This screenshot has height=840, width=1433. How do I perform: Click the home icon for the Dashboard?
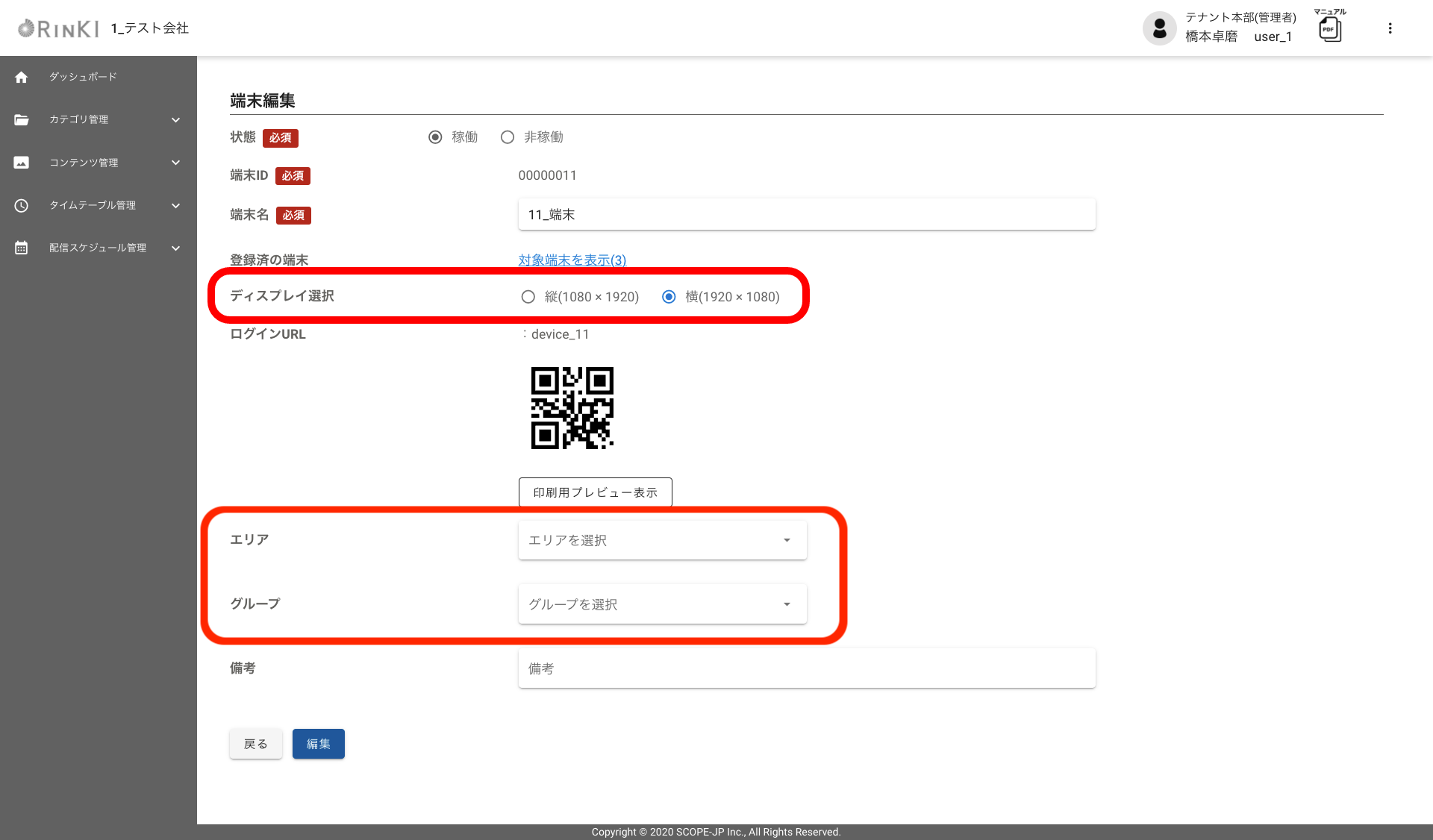22,77
